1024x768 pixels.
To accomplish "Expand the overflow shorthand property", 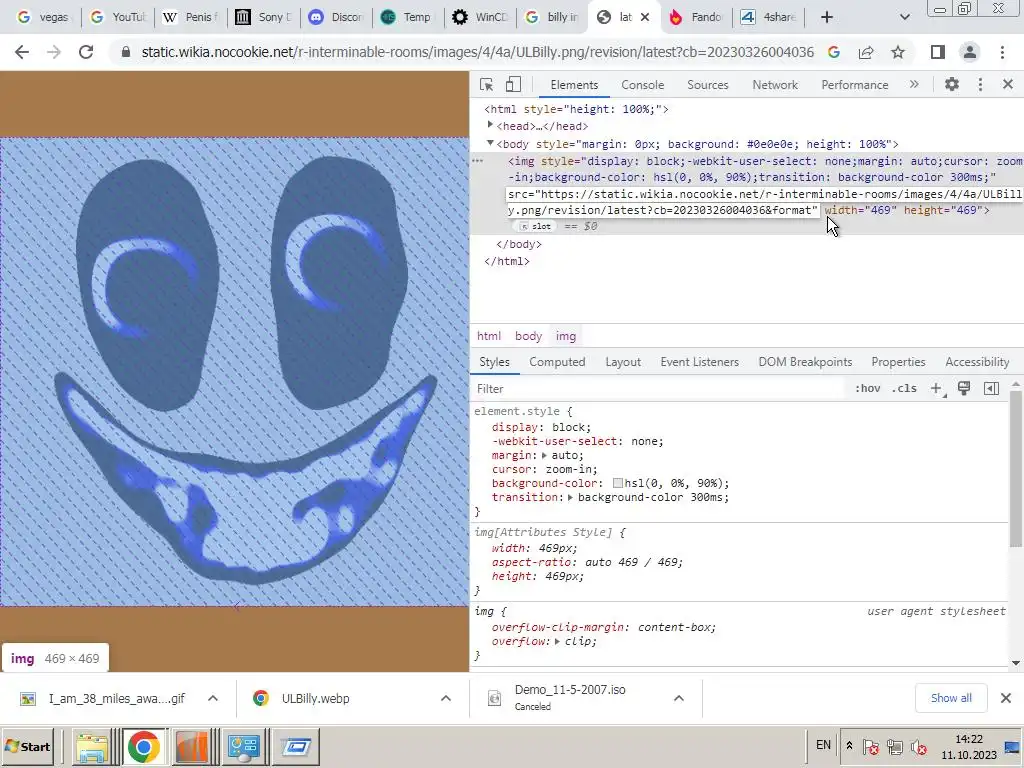I will 557,641.
